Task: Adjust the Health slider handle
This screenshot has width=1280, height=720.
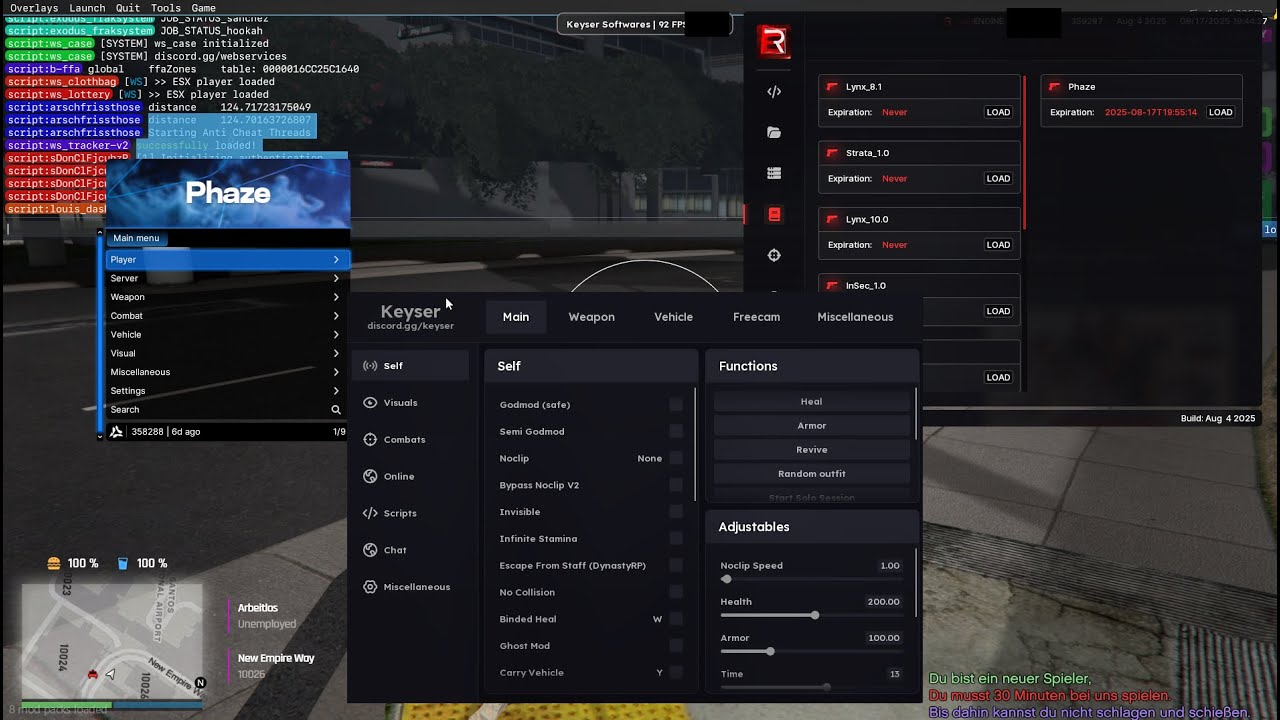Action: tap(815, 615)
